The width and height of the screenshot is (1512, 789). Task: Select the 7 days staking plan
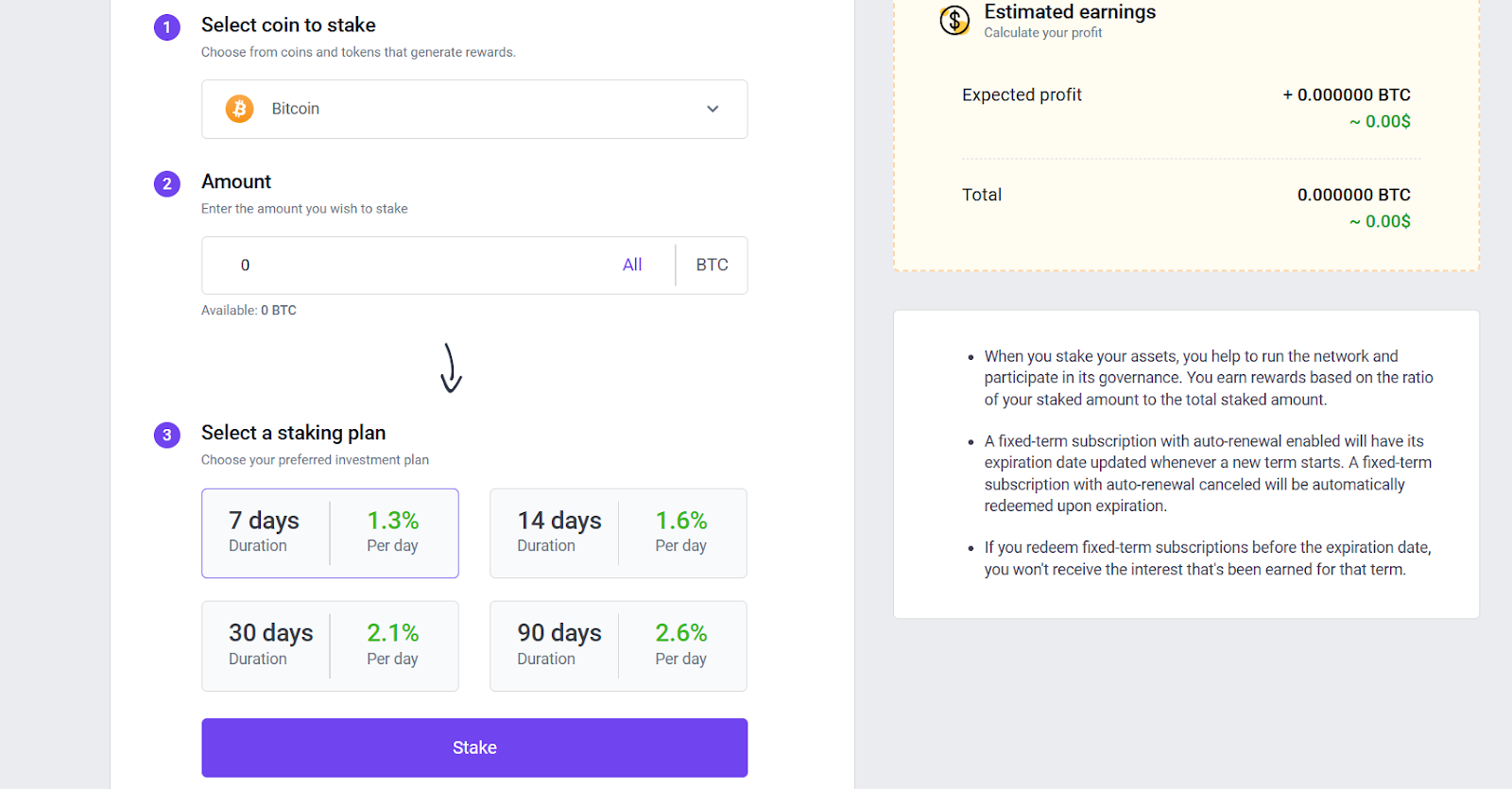[x=330, y=533]
